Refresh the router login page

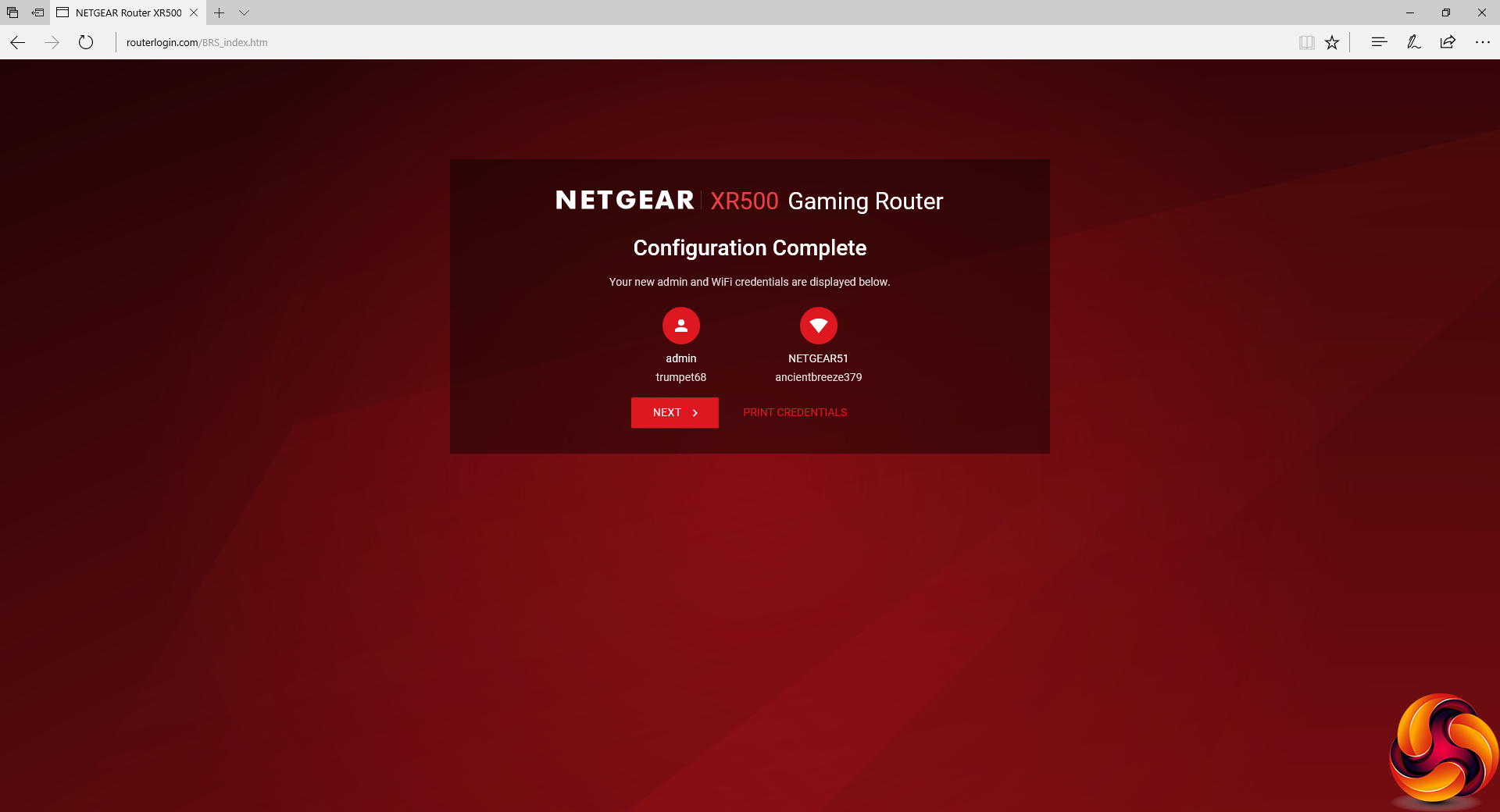86,42
